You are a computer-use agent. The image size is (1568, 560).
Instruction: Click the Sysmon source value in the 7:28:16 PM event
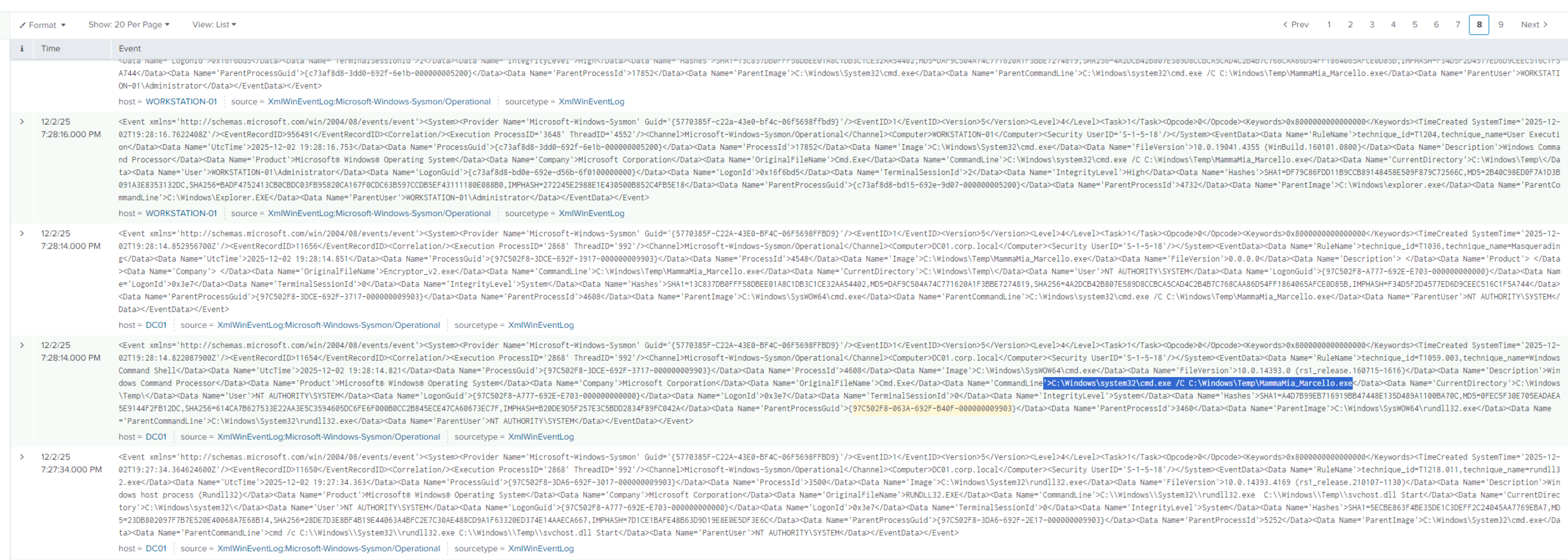pyautogui.click(x=378, y=213)
